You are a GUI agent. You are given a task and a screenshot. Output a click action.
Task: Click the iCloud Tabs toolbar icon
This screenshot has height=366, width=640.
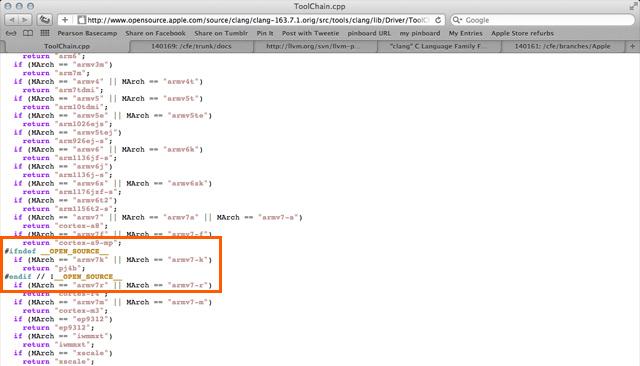[x=44, y=20]
